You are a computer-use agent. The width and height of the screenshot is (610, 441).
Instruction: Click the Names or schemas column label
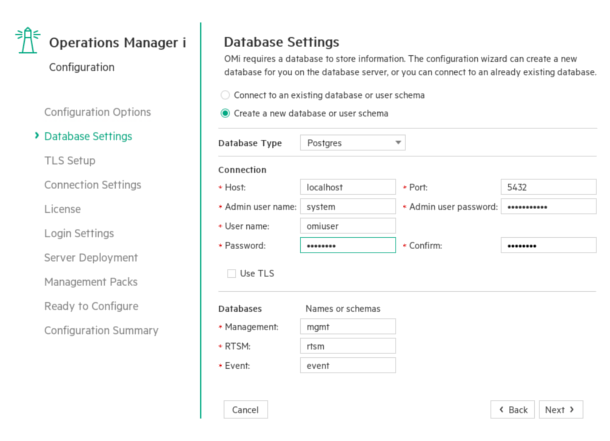(x=343, y=309)
